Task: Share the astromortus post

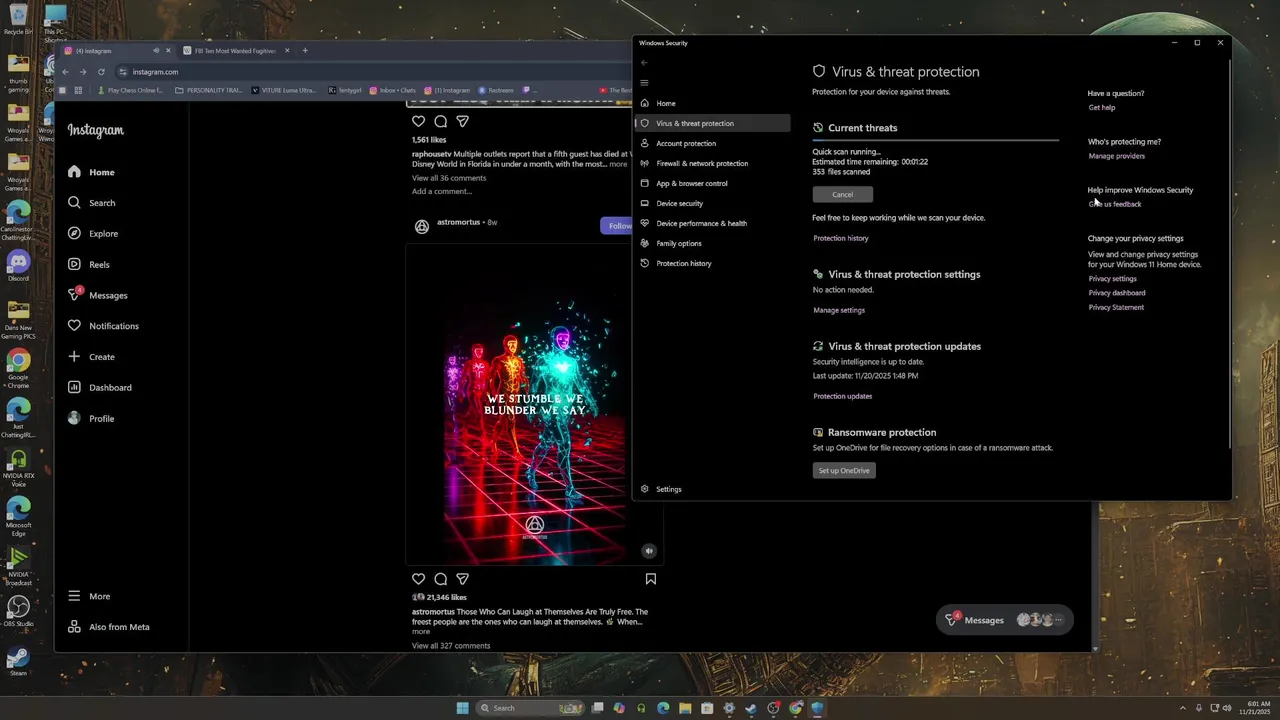Action: click(462, 579)
